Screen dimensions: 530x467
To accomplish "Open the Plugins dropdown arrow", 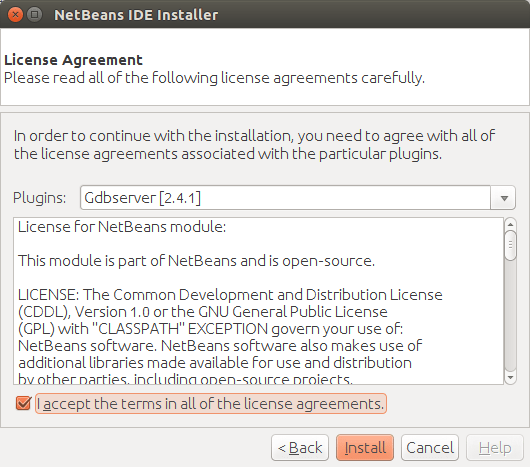I will click(x=504, y=198).
